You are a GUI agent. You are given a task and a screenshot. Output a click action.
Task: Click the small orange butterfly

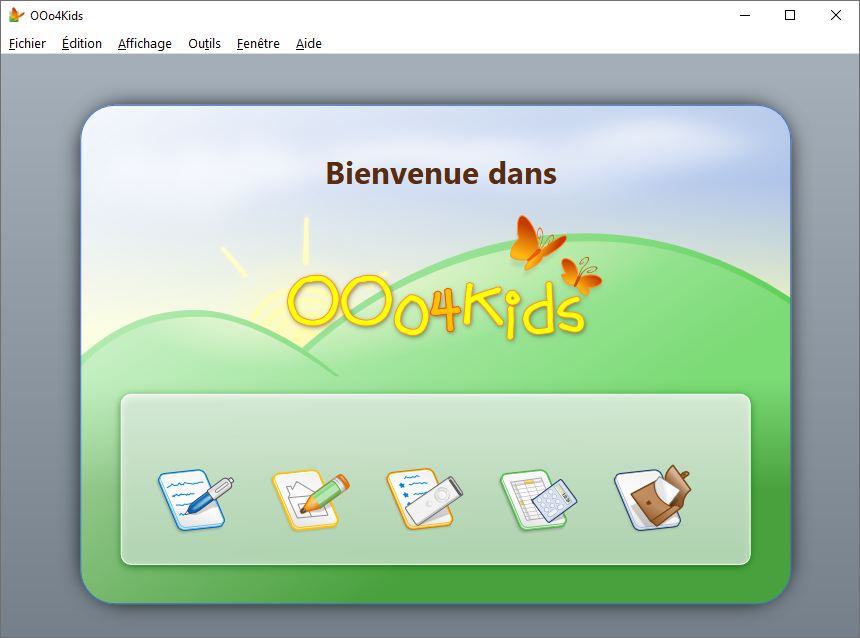coord(580,275)
